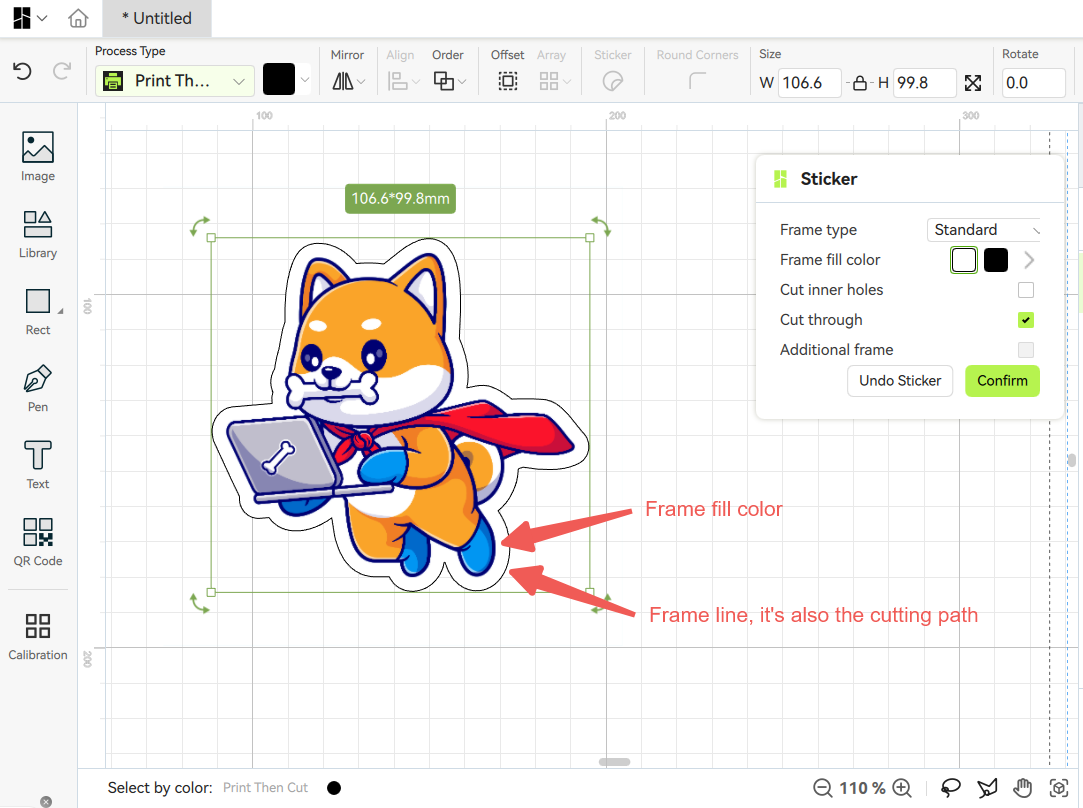This screenshot has height=808, width=1083.
Task: Choose black frame fill color
Action: pos(995,260)
